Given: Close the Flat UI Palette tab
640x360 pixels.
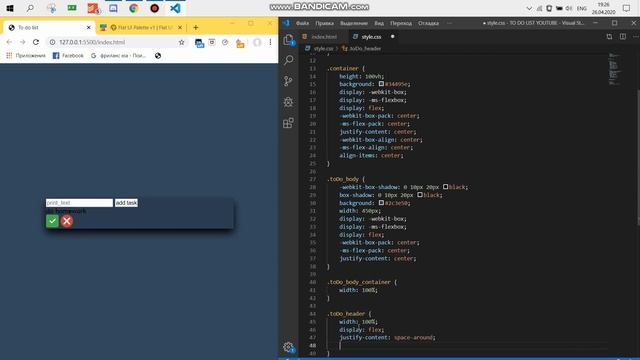Looking at the screenshot, I should (x=180, y=27).
